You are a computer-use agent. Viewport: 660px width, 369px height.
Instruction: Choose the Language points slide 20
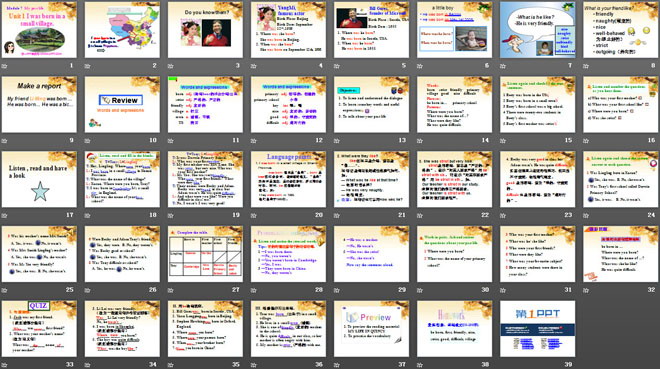pos(288,179)
